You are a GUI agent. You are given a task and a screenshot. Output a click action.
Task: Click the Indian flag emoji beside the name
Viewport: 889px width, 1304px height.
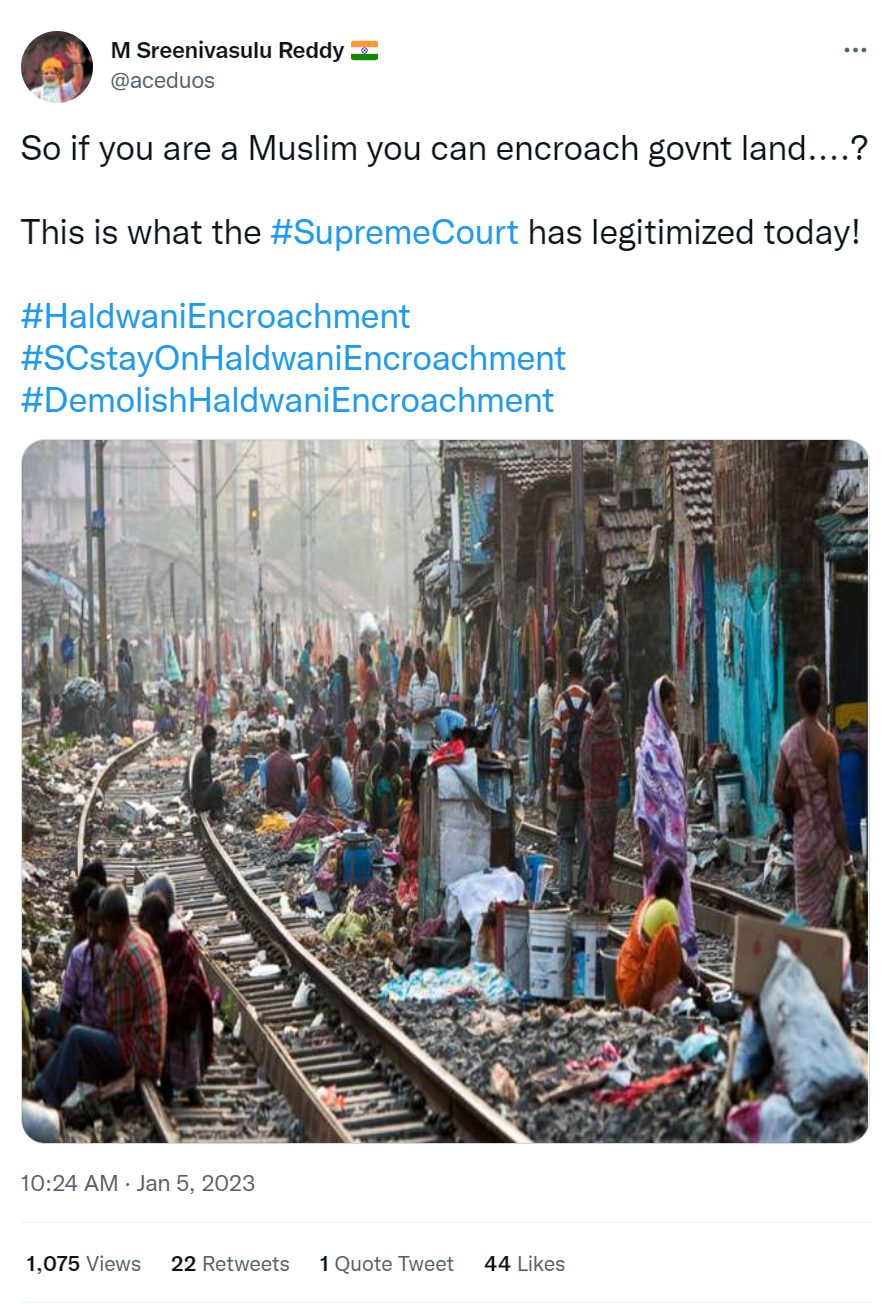click(364, 50)
